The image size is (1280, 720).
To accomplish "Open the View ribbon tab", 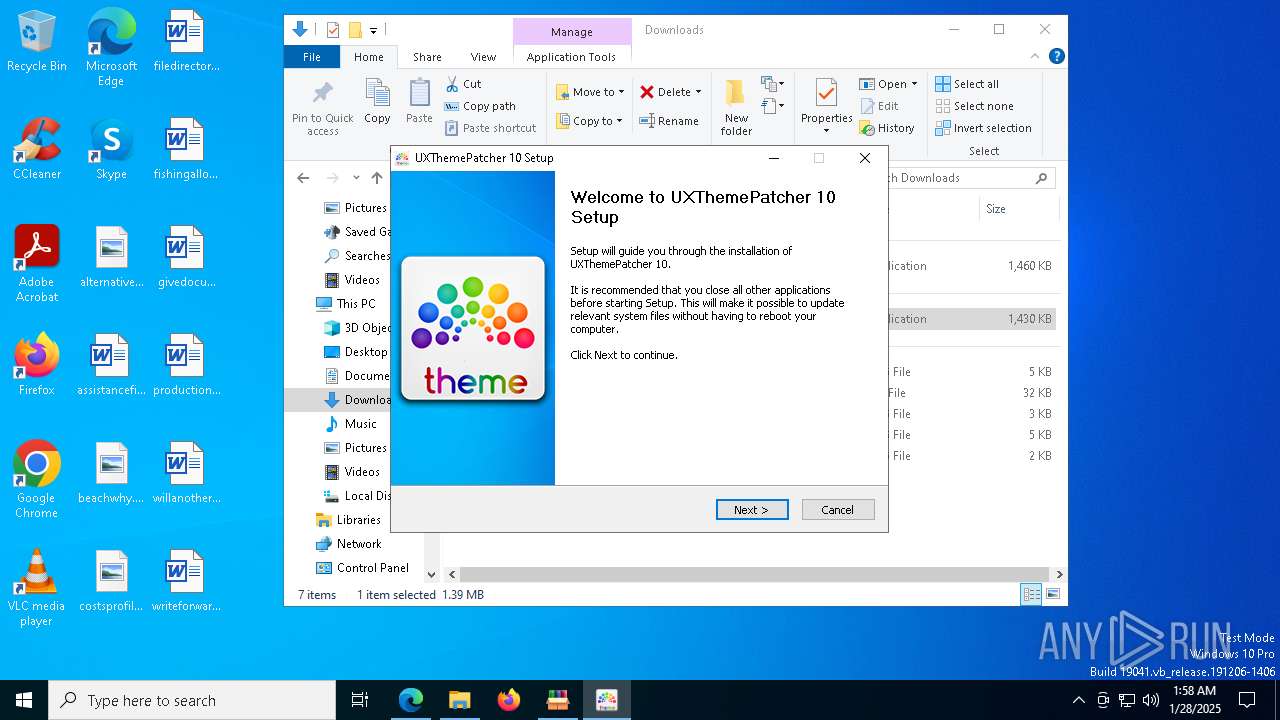I will click(483, 57).
